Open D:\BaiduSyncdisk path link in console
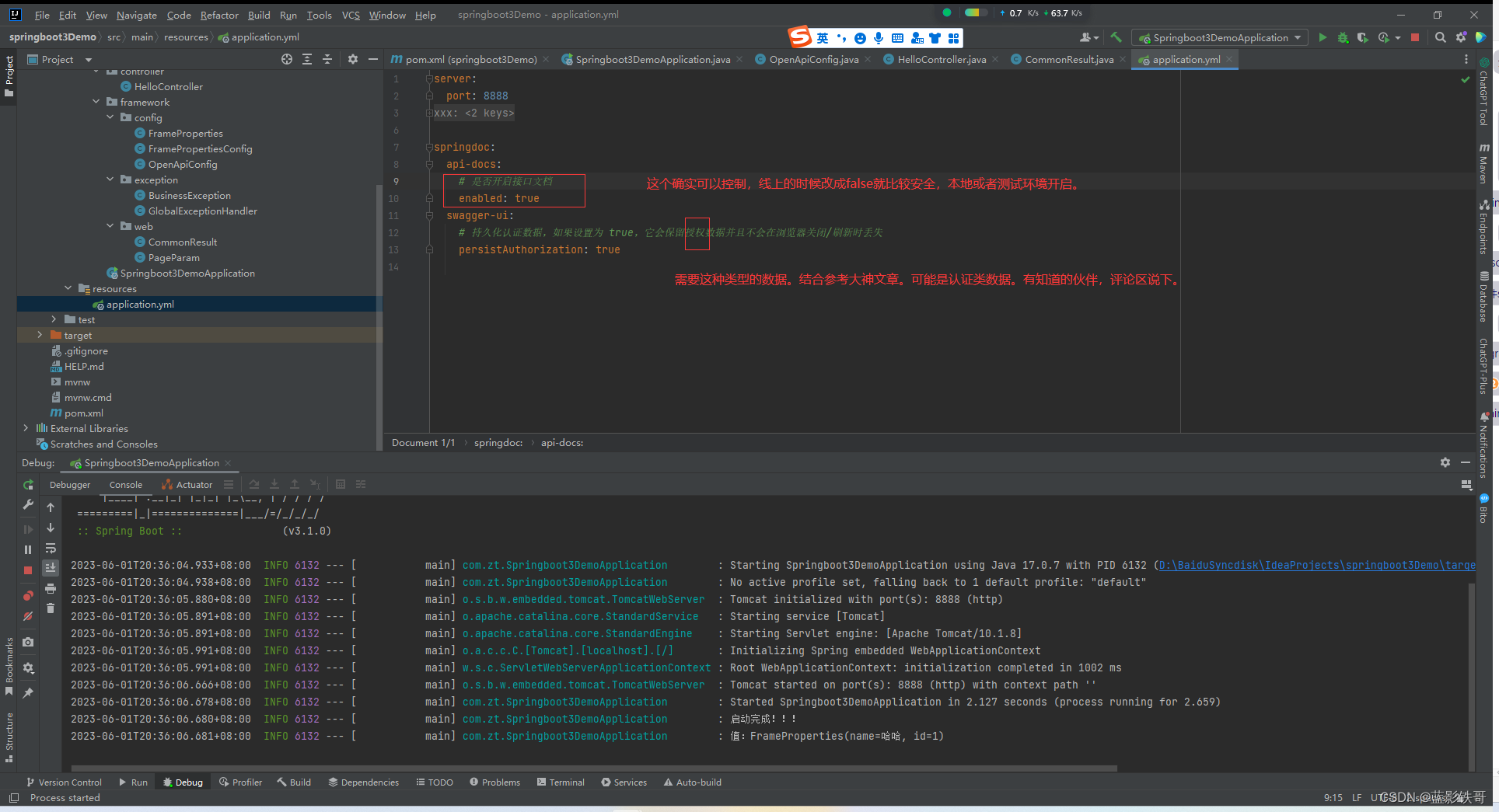This screenshot has width=1499, height=812. (x=1317, y=565)
